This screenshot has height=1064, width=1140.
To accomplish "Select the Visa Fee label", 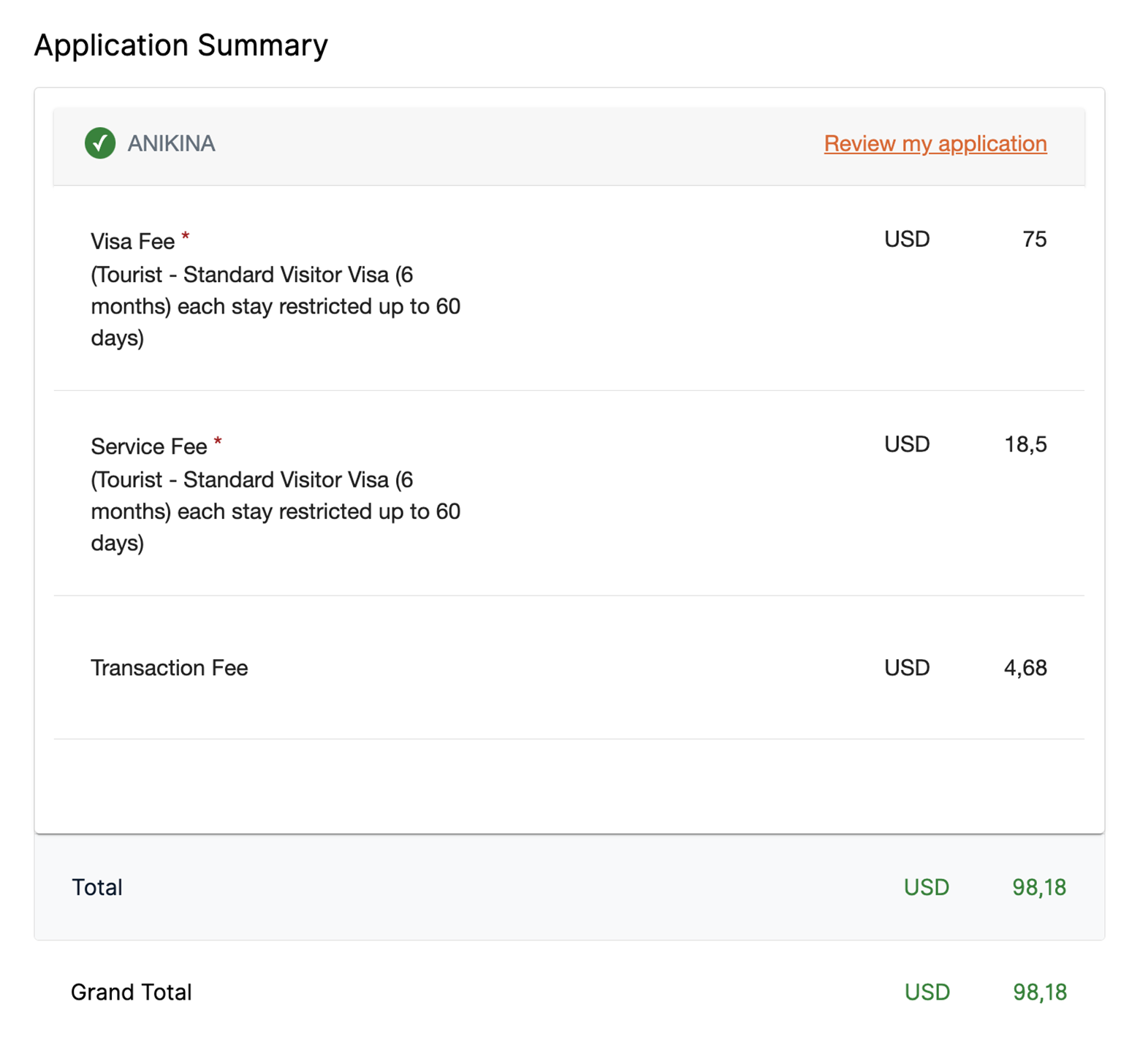I will click(x=133, y=241).
